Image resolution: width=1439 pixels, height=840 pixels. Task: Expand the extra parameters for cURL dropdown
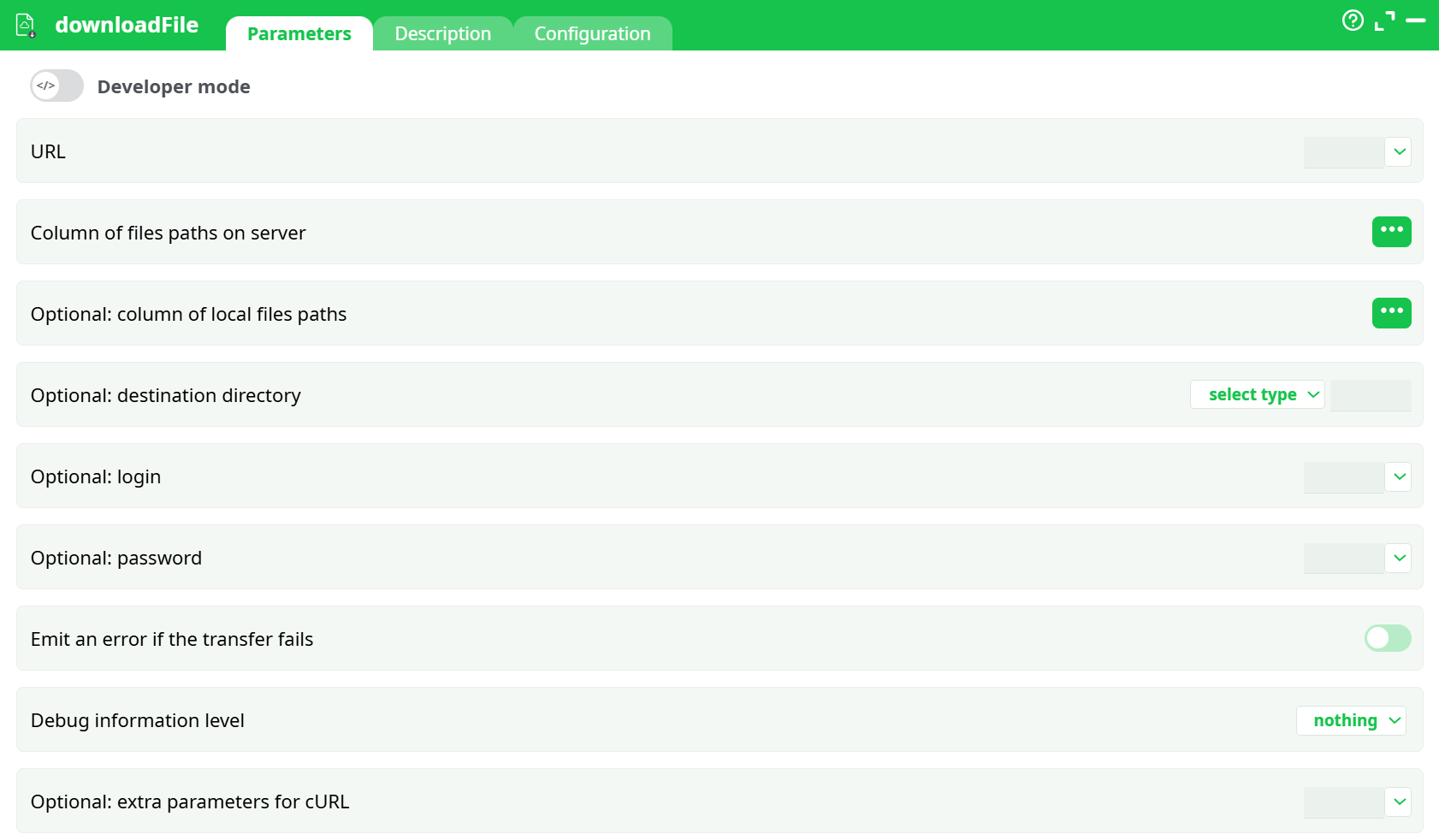coord(1398,802)
